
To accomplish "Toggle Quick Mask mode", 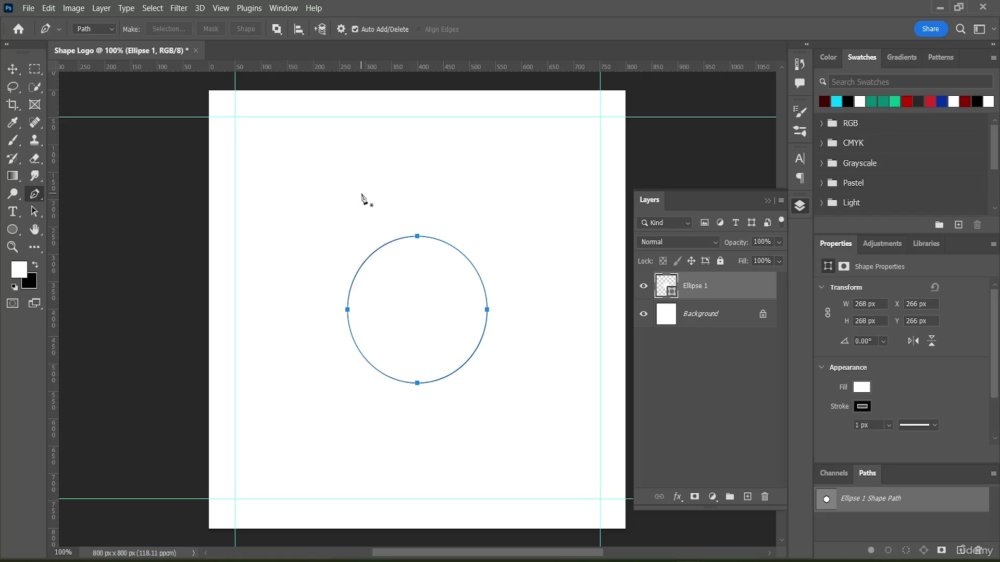I will tap(13, 303).
